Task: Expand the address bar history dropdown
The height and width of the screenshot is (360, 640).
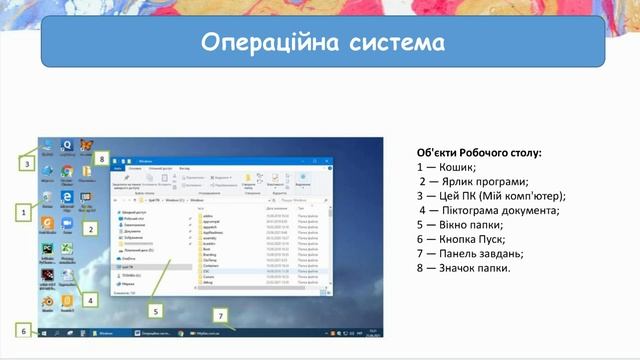Action: pos(269,201)
